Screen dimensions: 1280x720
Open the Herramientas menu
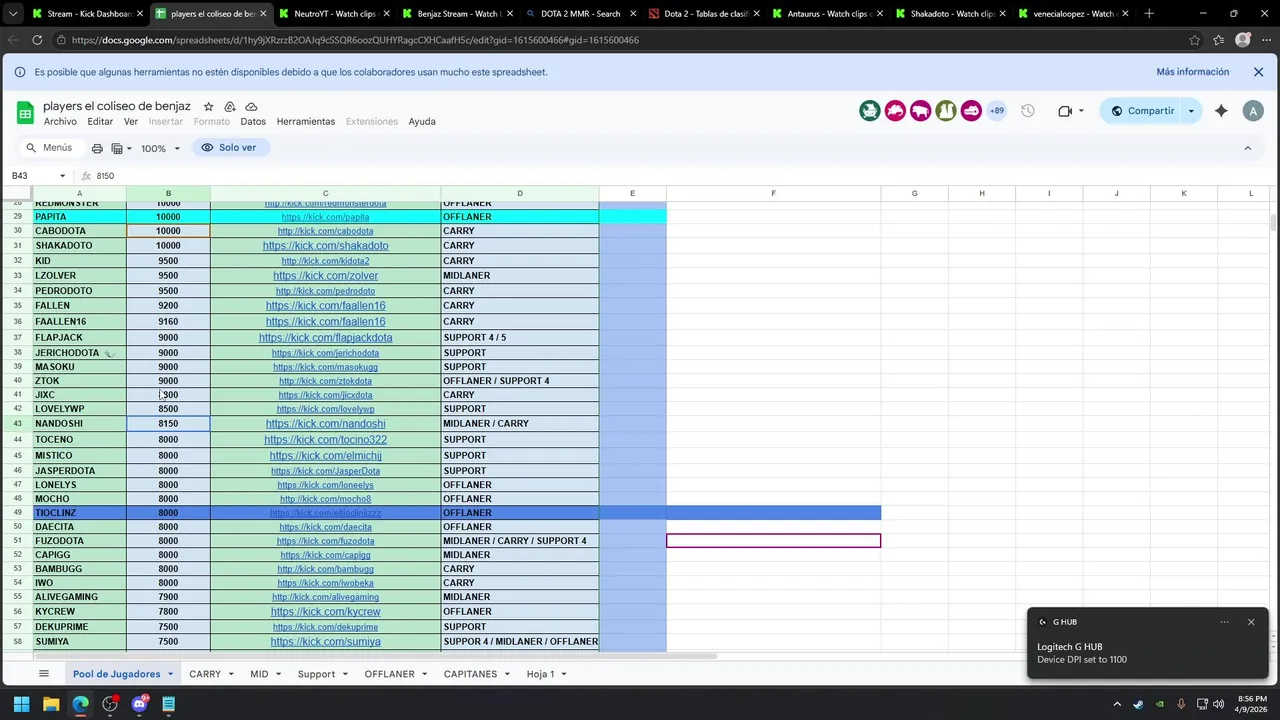click(x=306, y=122)
